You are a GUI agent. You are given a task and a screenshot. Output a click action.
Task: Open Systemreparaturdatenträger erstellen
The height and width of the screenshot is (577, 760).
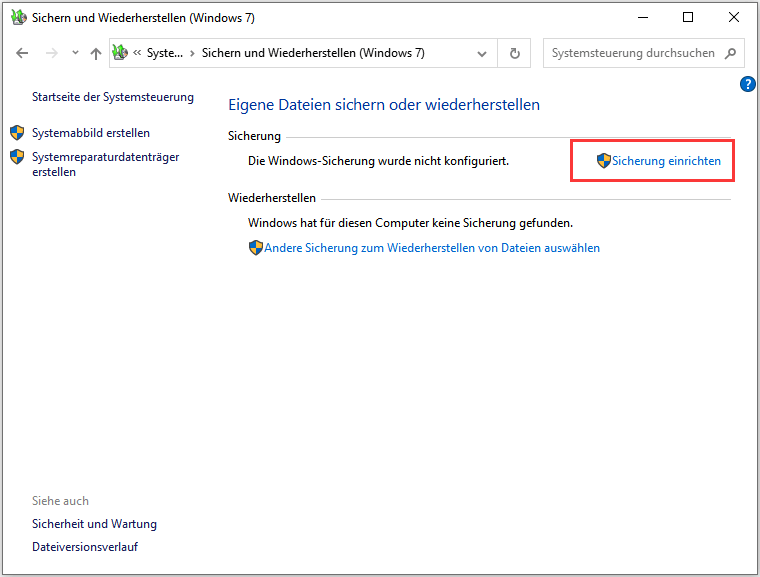[105, 164]
